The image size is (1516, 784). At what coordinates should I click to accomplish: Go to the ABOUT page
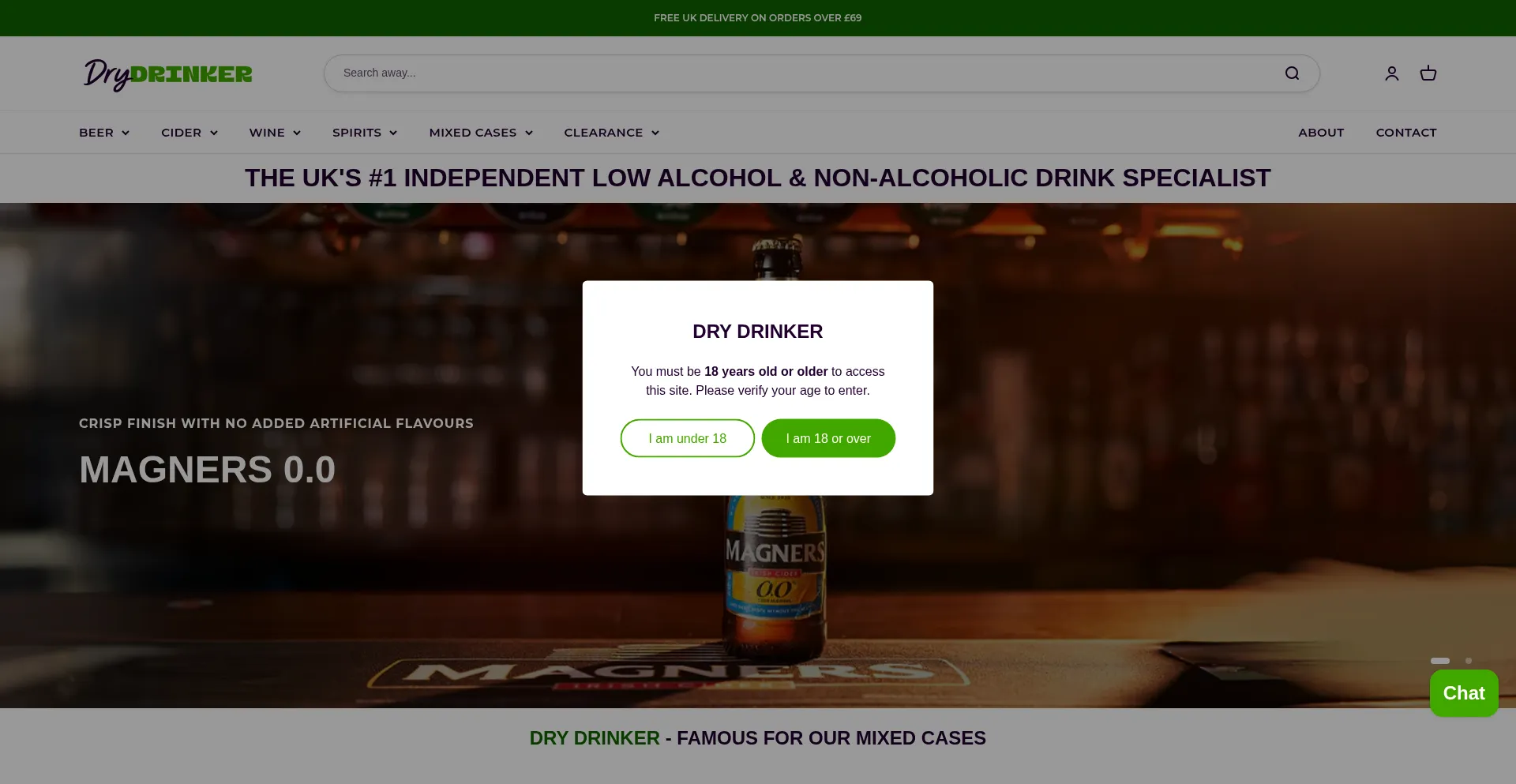point(1321,133)
